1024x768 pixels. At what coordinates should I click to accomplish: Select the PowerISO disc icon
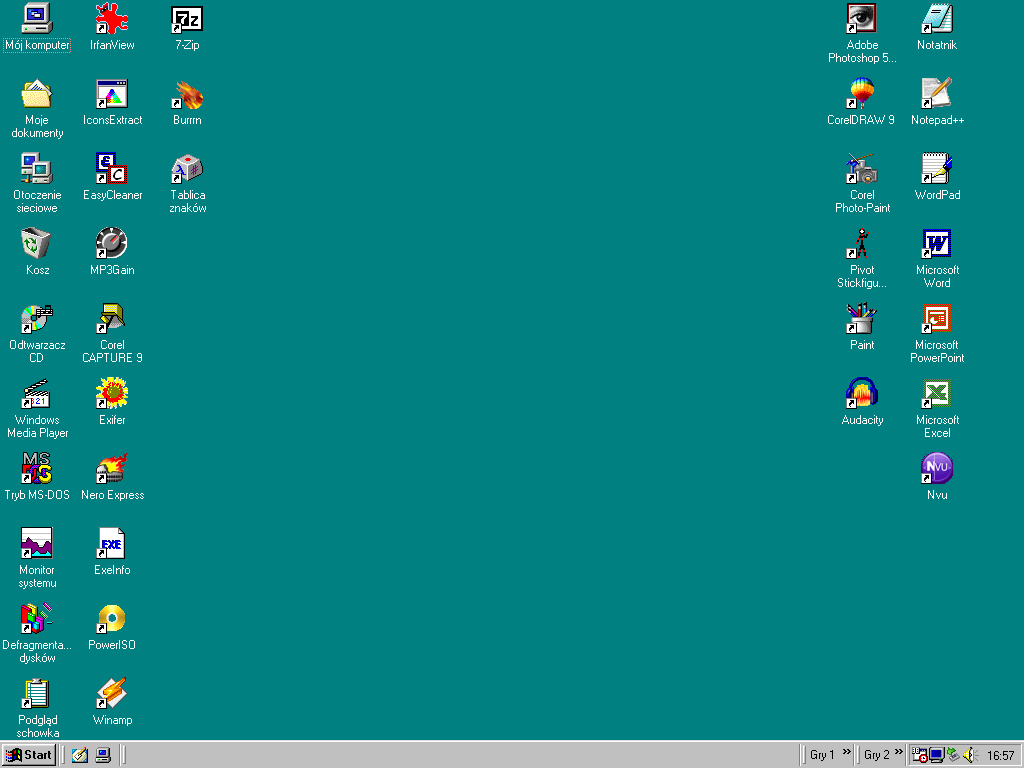click(112, 619)
